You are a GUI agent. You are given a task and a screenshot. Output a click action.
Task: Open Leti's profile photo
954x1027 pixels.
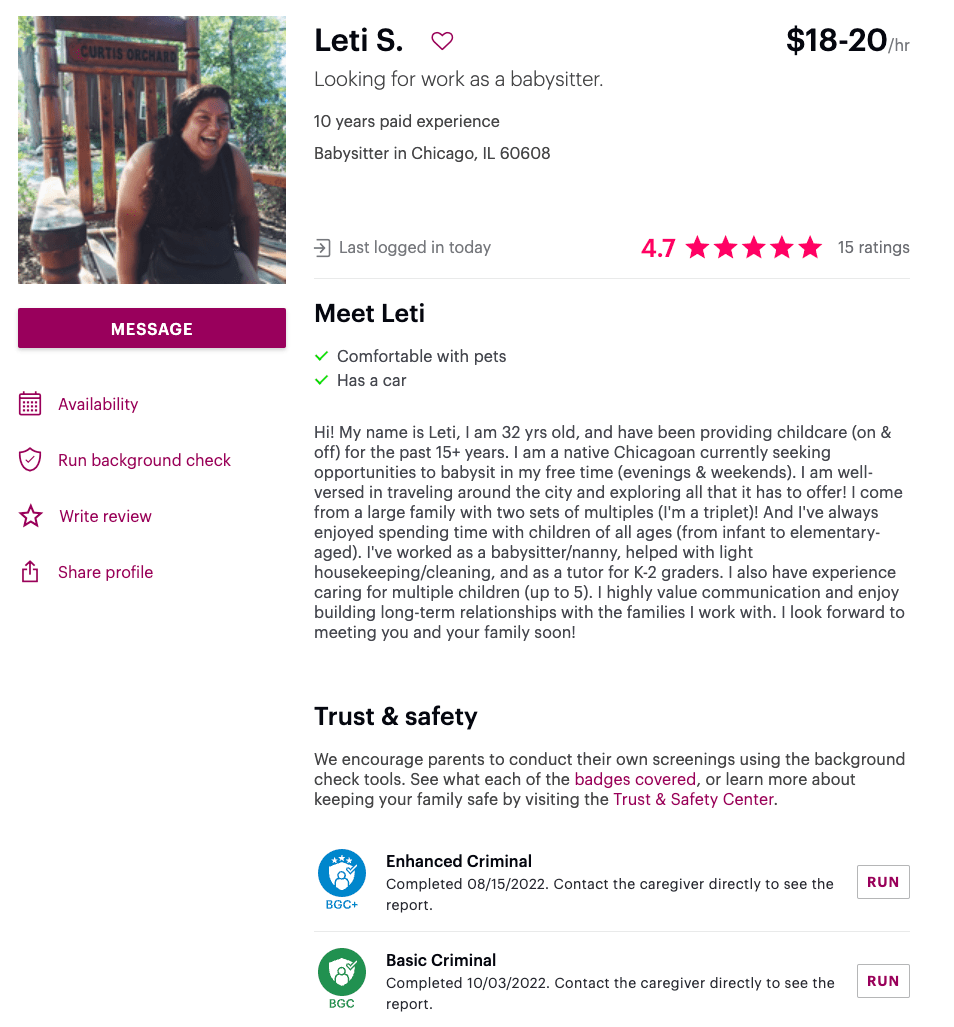(152, 150)
